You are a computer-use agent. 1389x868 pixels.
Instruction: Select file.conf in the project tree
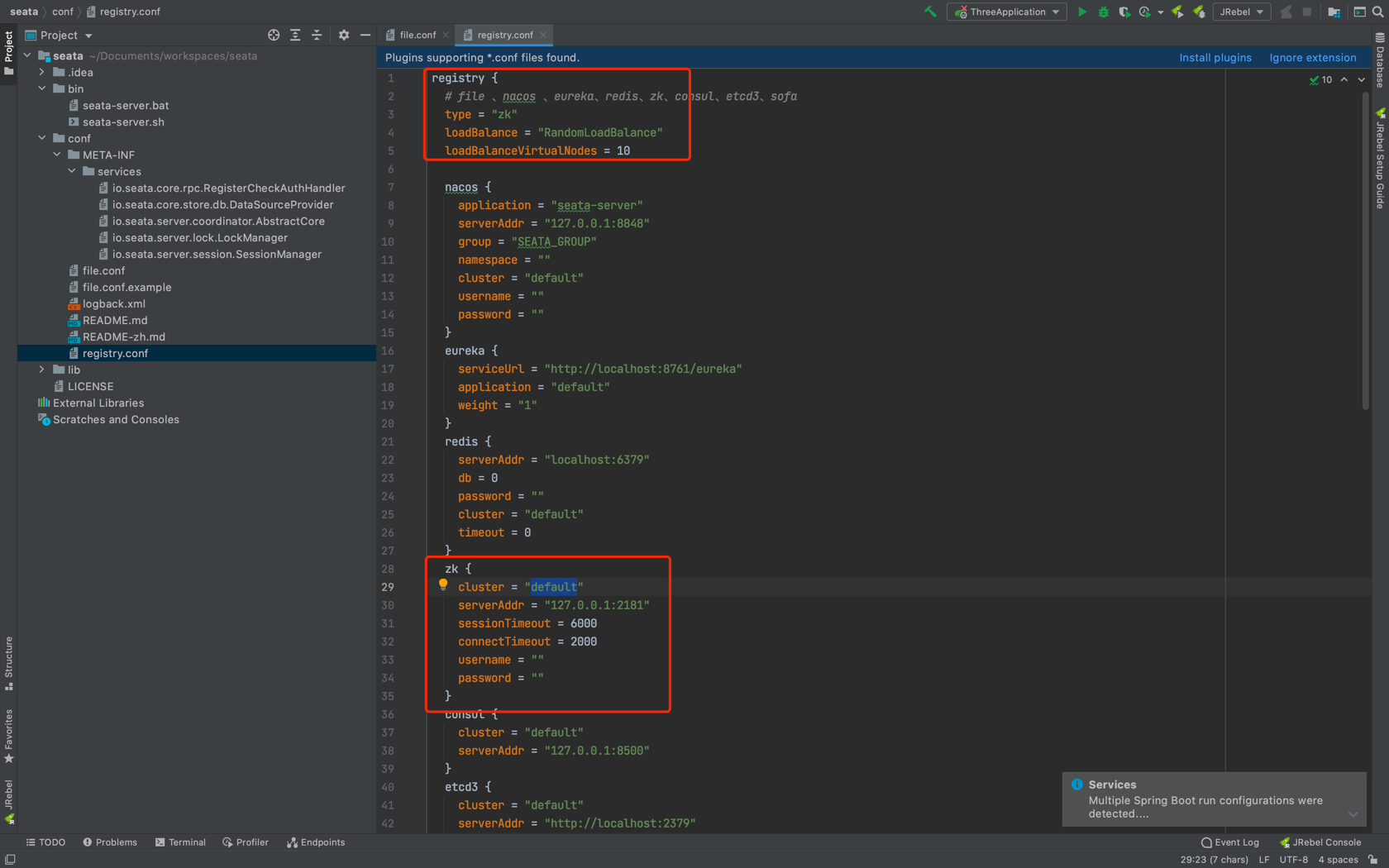point(103,270)
